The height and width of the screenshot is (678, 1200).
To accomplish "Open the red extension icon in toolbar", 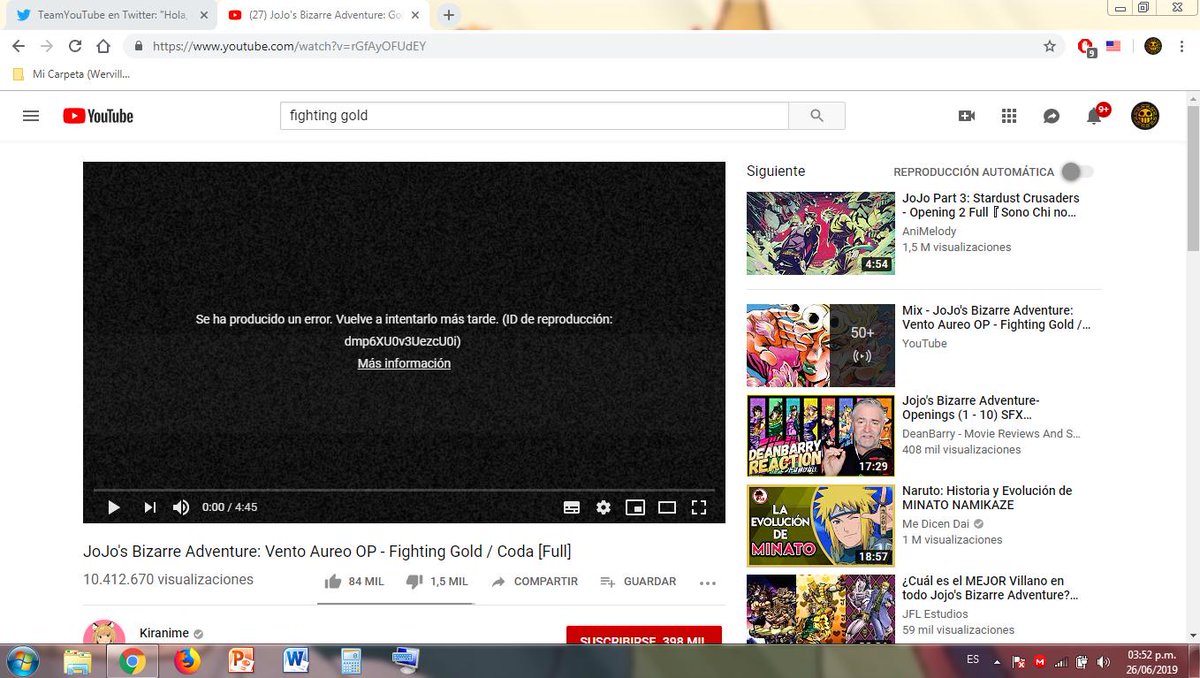I will [x=1087, y=46].
